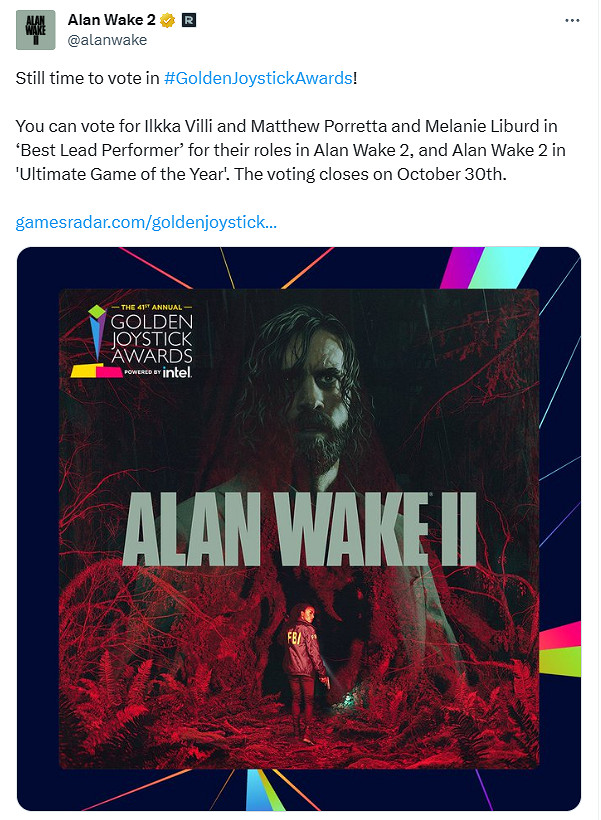Click the flashlight glow near the agent

pyautogui.click(x=346, y=697)
